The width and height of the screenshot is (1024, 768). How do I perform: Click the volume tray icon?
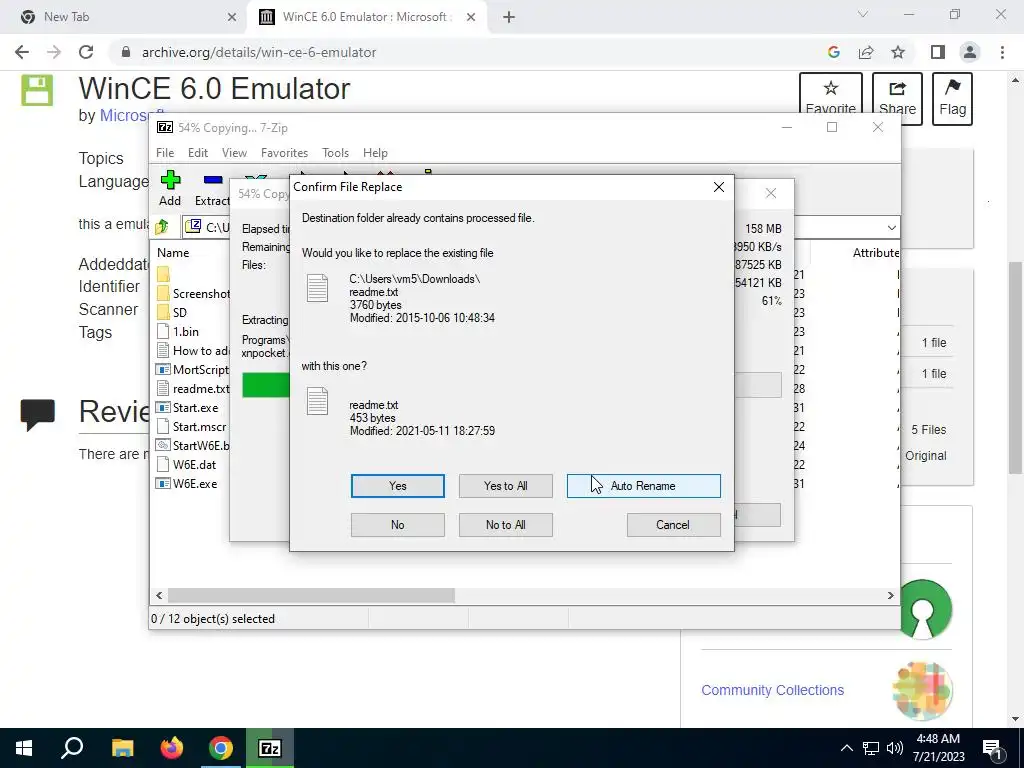(895, 748)
